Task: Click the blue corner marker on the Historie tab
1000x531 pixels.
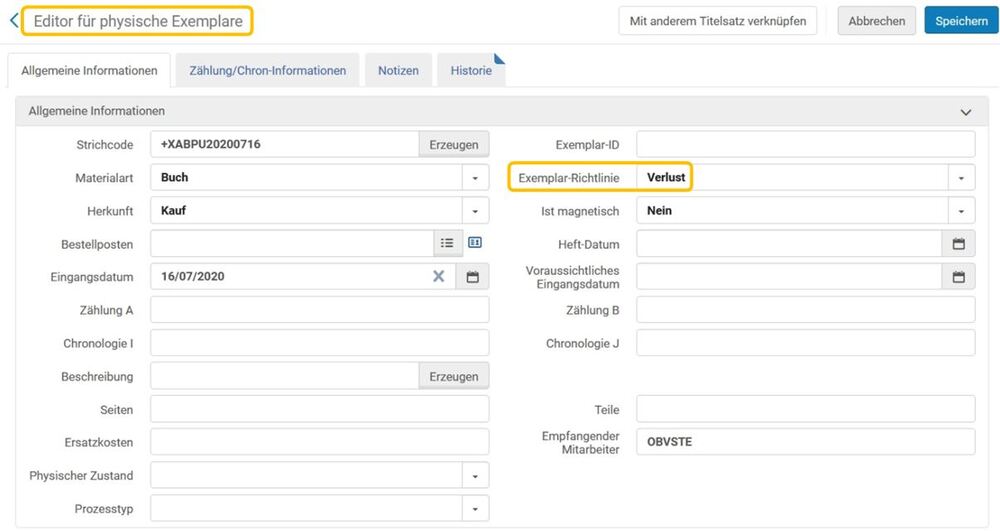Action: pyautogui.click(x=499, y=59)
